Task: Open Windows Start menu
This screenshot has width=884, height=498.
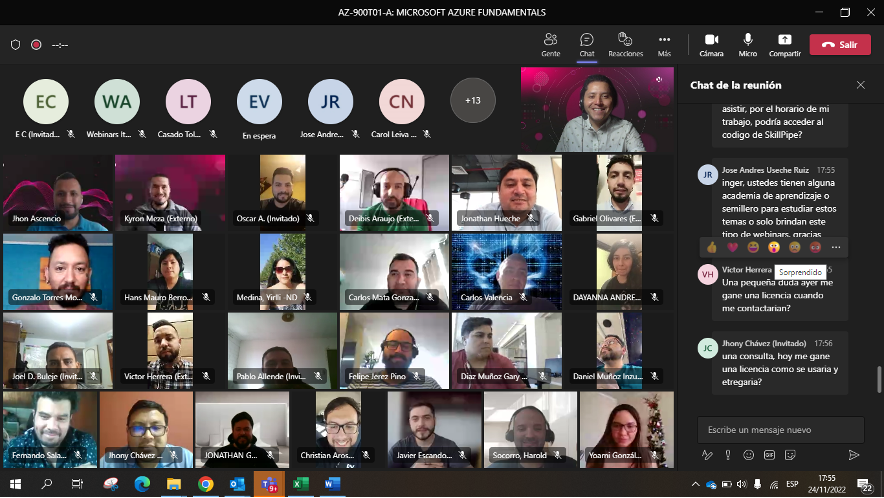Action: click(15, 484)
